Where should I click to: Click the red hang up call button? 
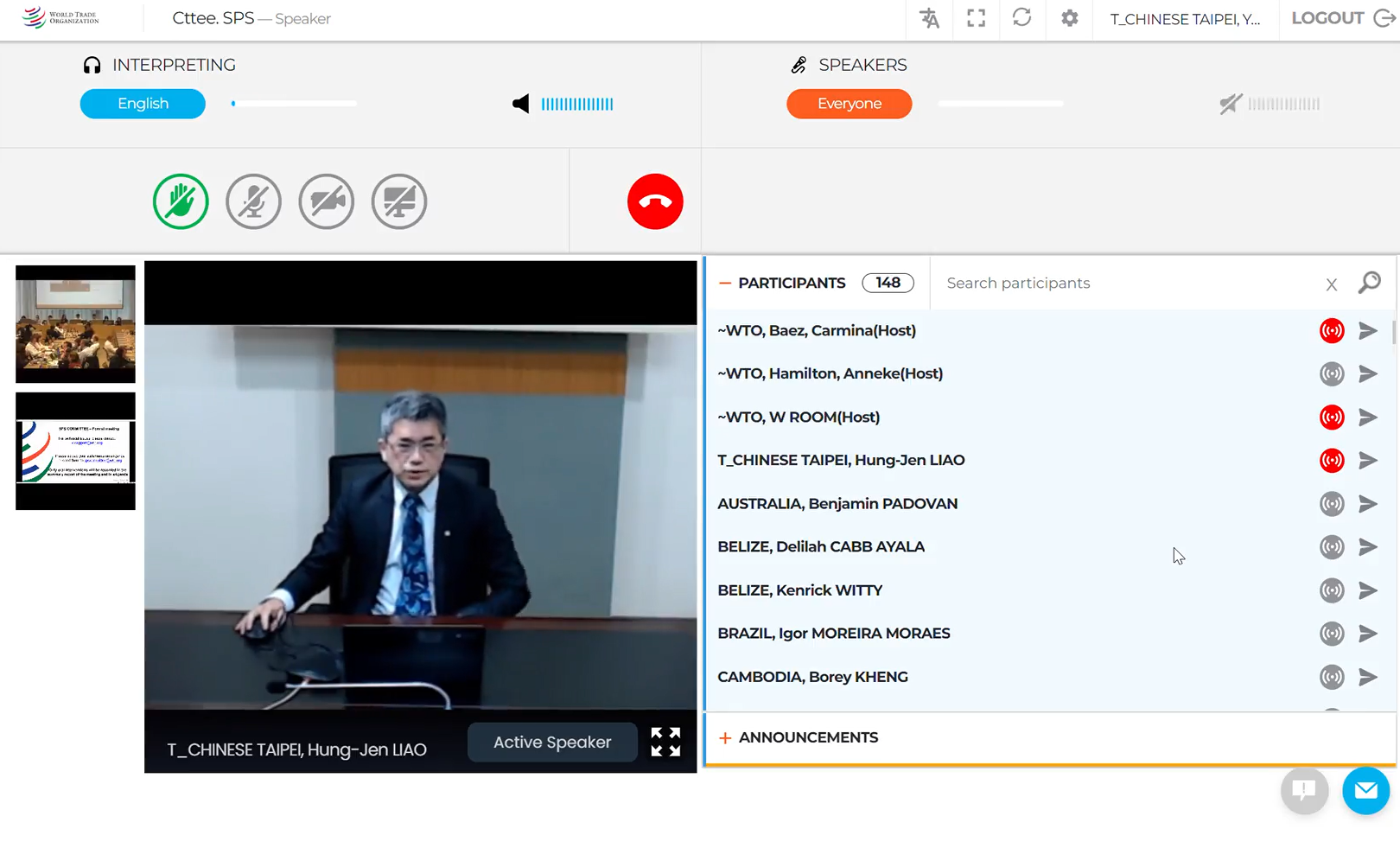655,201
